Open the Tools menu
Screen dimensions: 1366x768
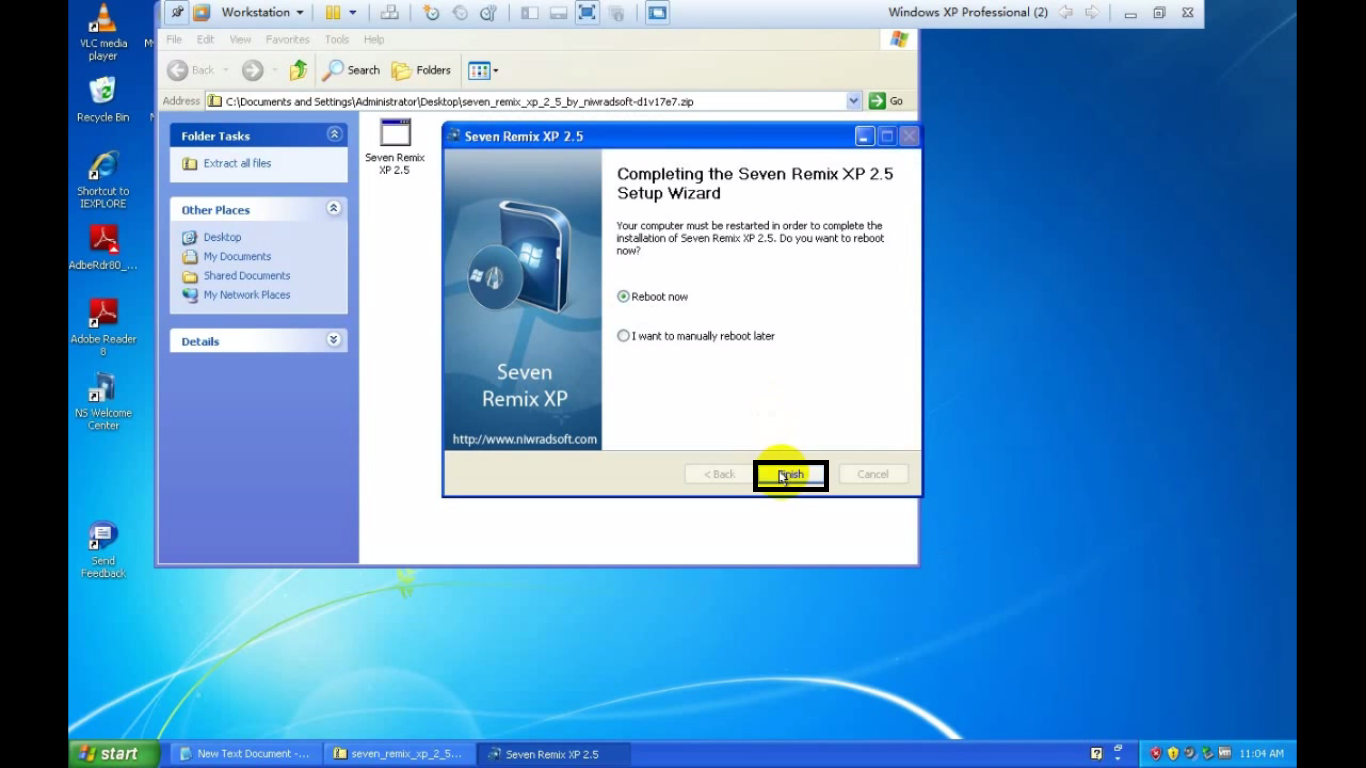tap(336, 39)
